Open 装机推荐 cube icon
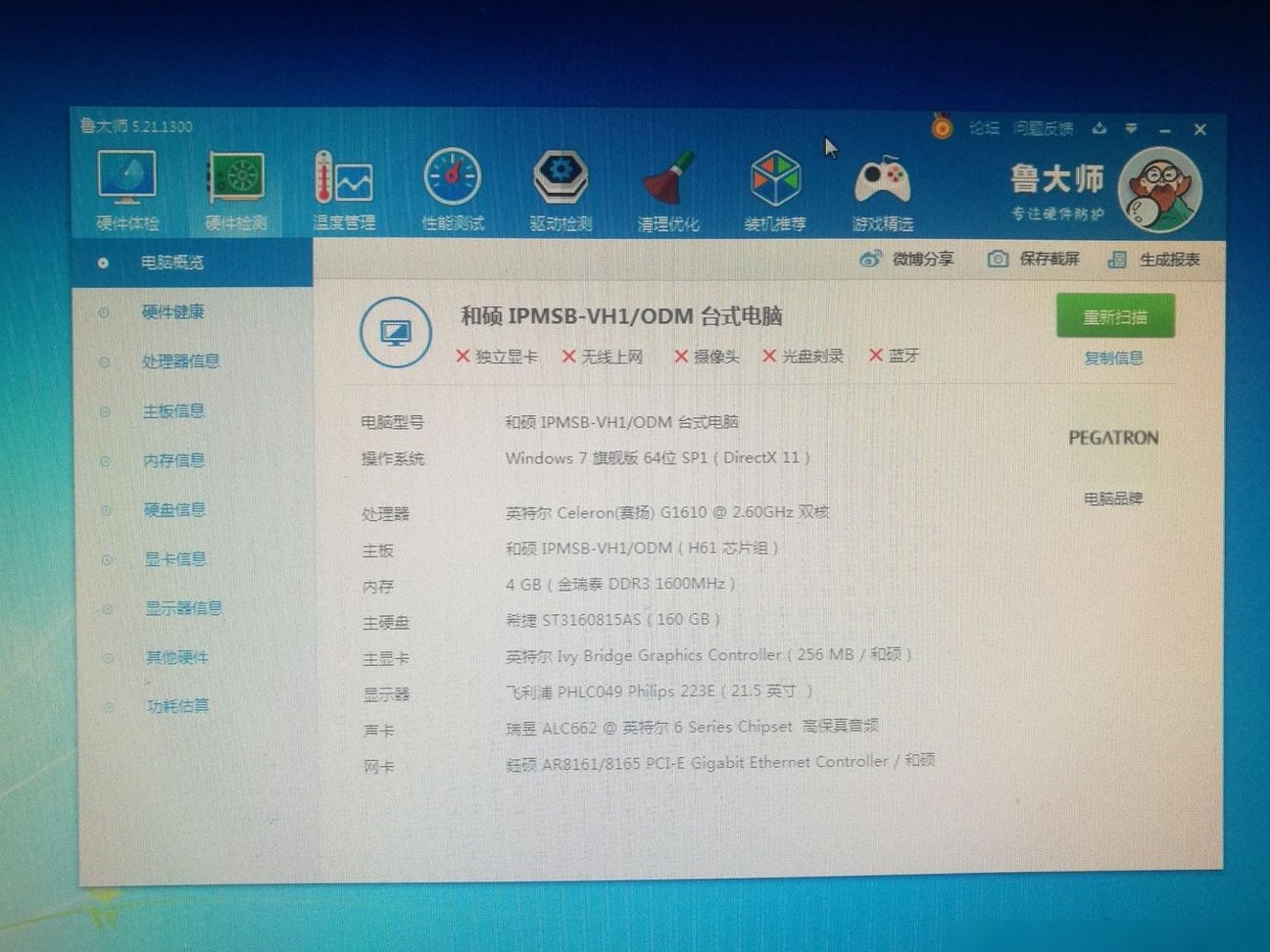The width and height of the screenshot is (1270, 952). tap(775, 191)
